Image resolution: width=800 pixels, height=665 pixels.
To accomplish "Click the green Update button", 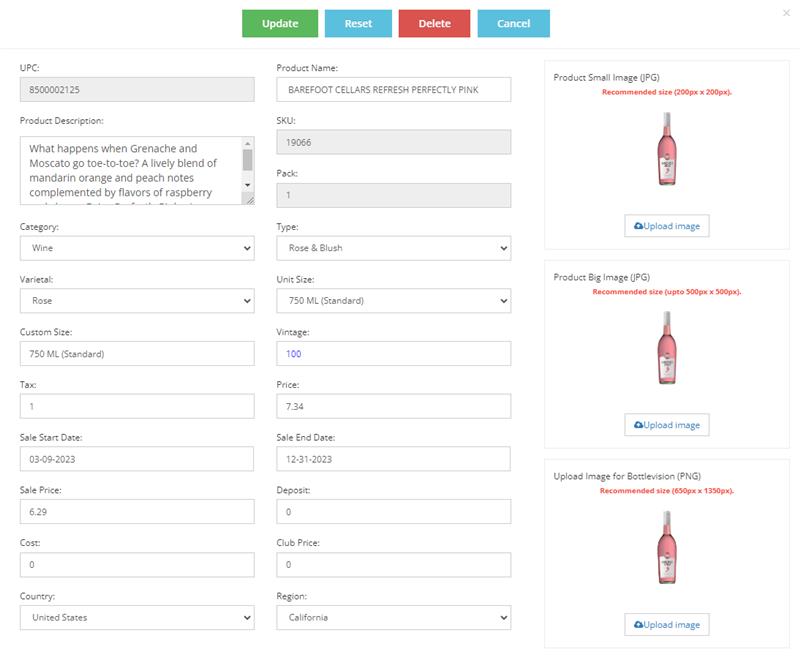I will coord(280,23).
